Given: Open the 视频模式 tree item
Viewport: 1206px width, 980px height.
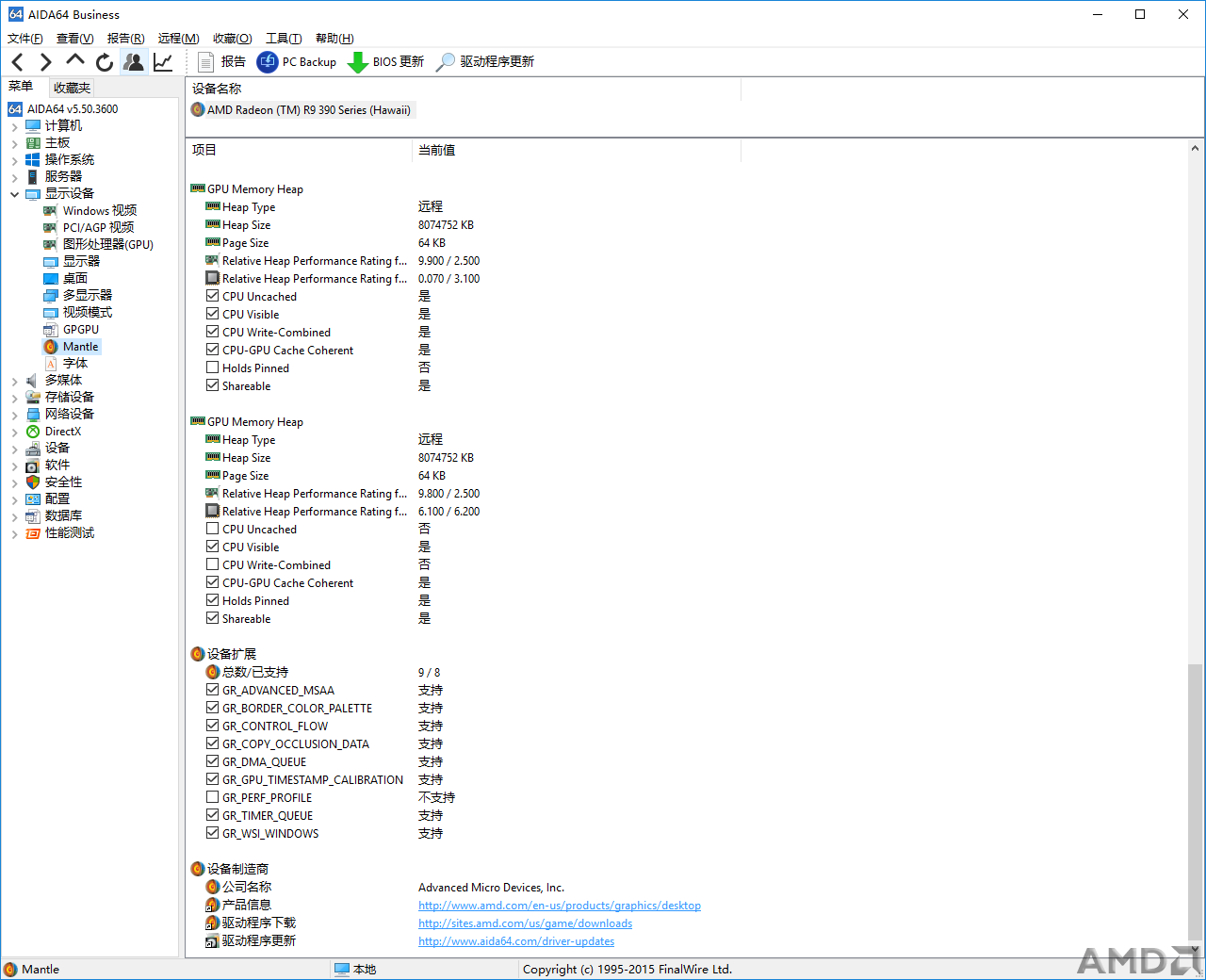Looking at the screenshot, I should 87,312.
